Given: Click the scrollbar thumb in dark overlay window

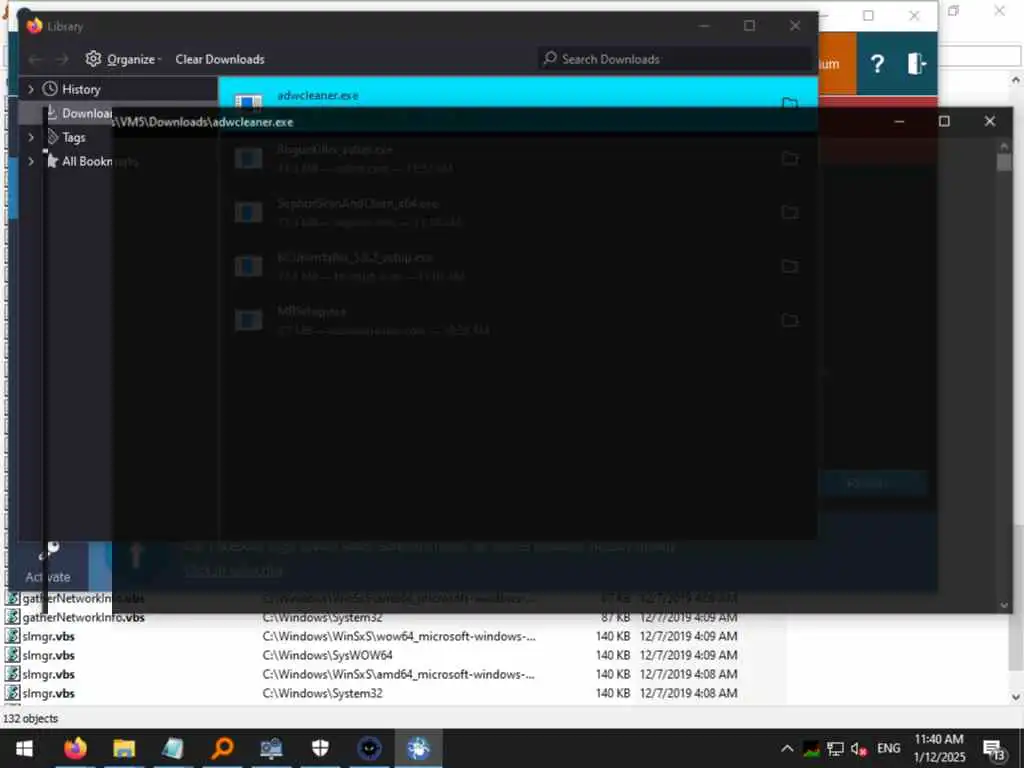Looking at the screenshot, I should pyautogui.click(x=1004, y=161).
